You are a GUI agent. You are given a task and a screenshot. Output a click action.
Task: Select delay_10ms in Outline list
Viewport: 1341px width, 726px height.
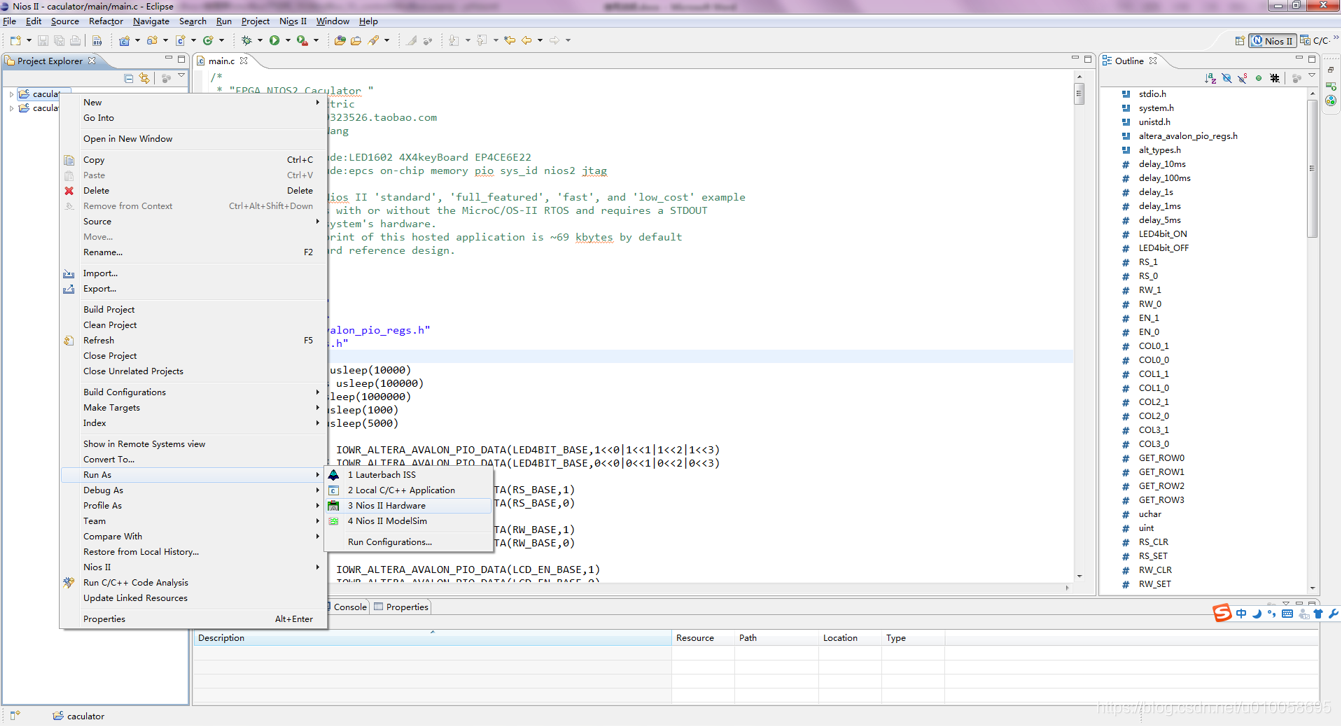coord(1161,164)
